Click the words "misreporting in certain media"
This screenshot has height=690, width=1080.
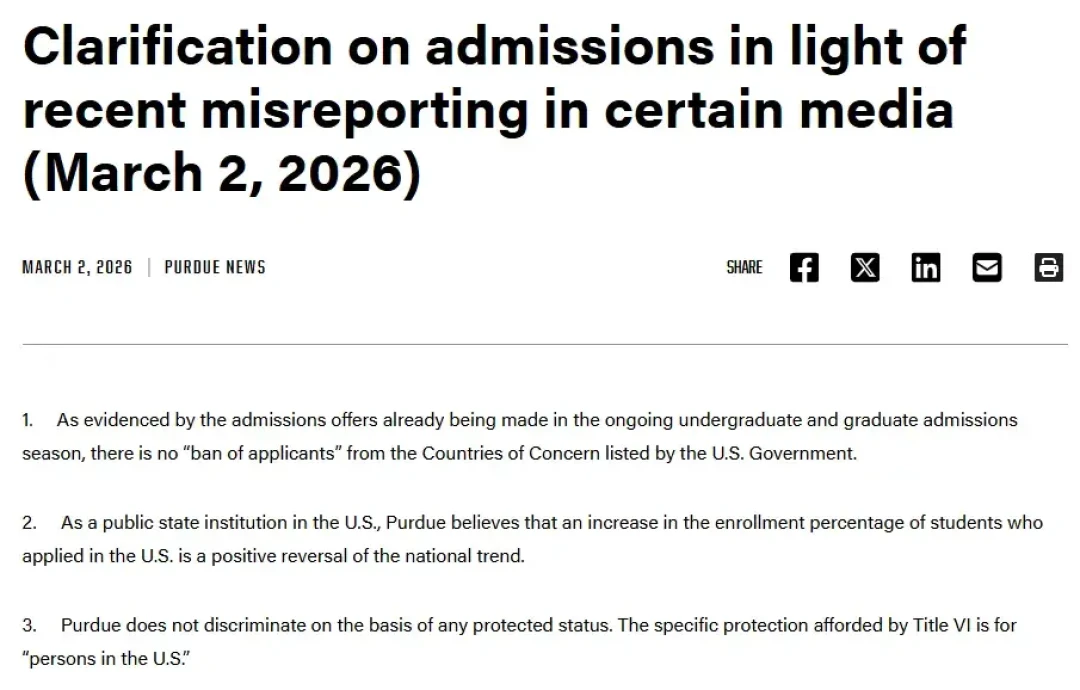coord(577,111)
